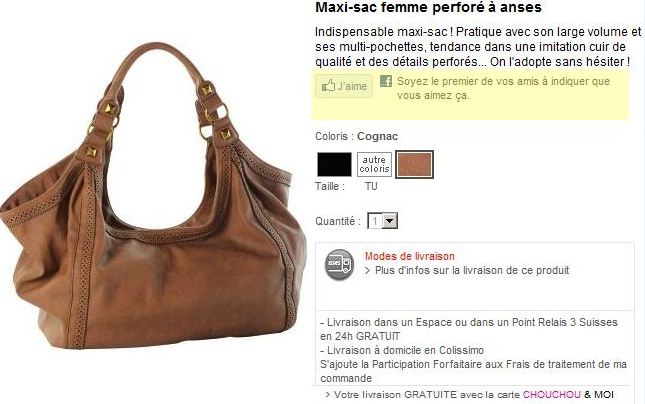Like the product with J'aime thumbs-up
The height and width of the screenshot is (404, 645).
tap(344, 86)
